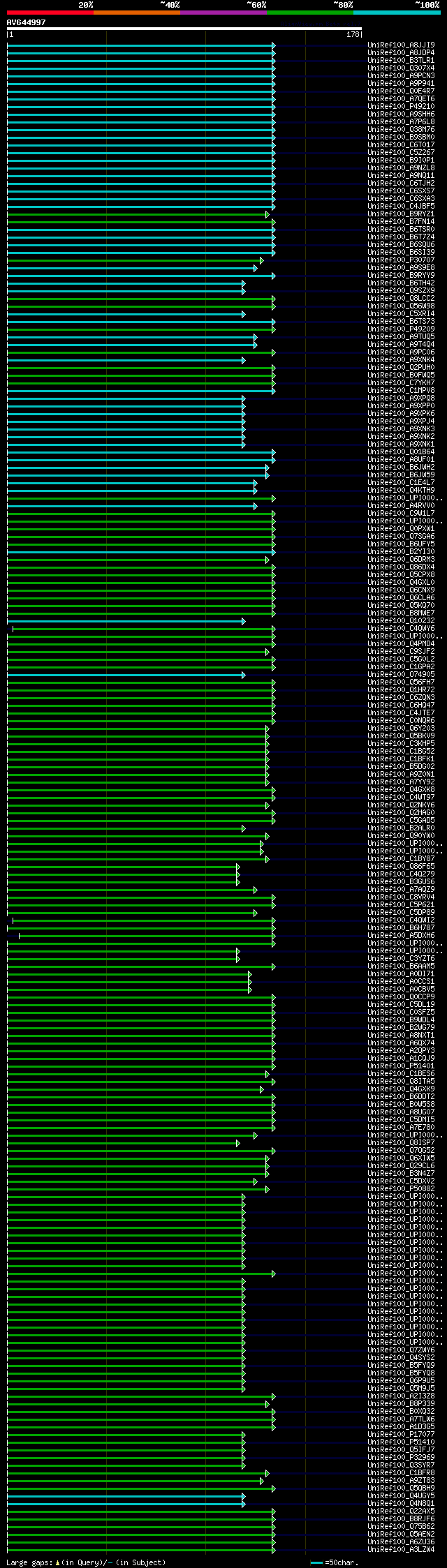Select the label UniRef100_B7FN14

coord(401,222)
